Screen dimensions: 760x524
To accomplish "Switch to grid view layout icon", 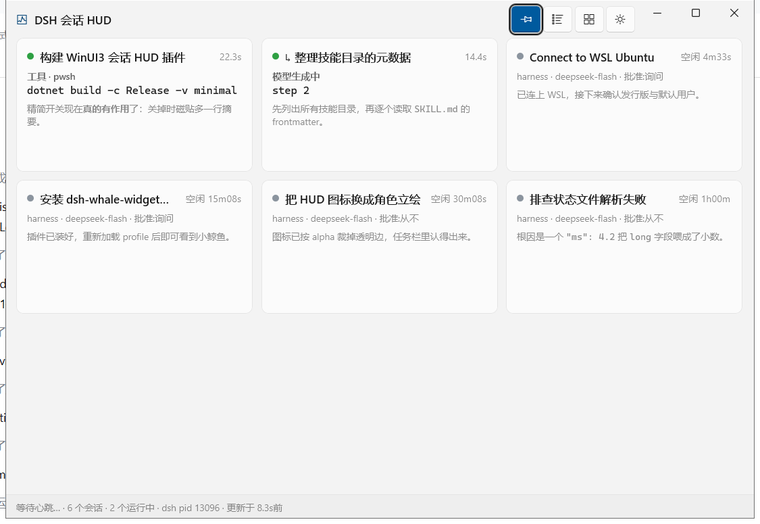I will [589, 19].
